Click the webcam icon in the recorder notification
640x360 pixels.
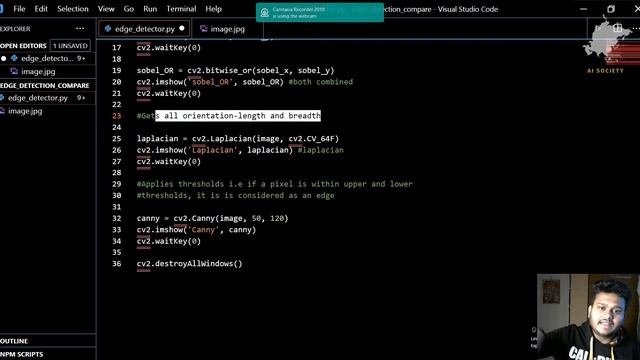click(x=264, y=13)
